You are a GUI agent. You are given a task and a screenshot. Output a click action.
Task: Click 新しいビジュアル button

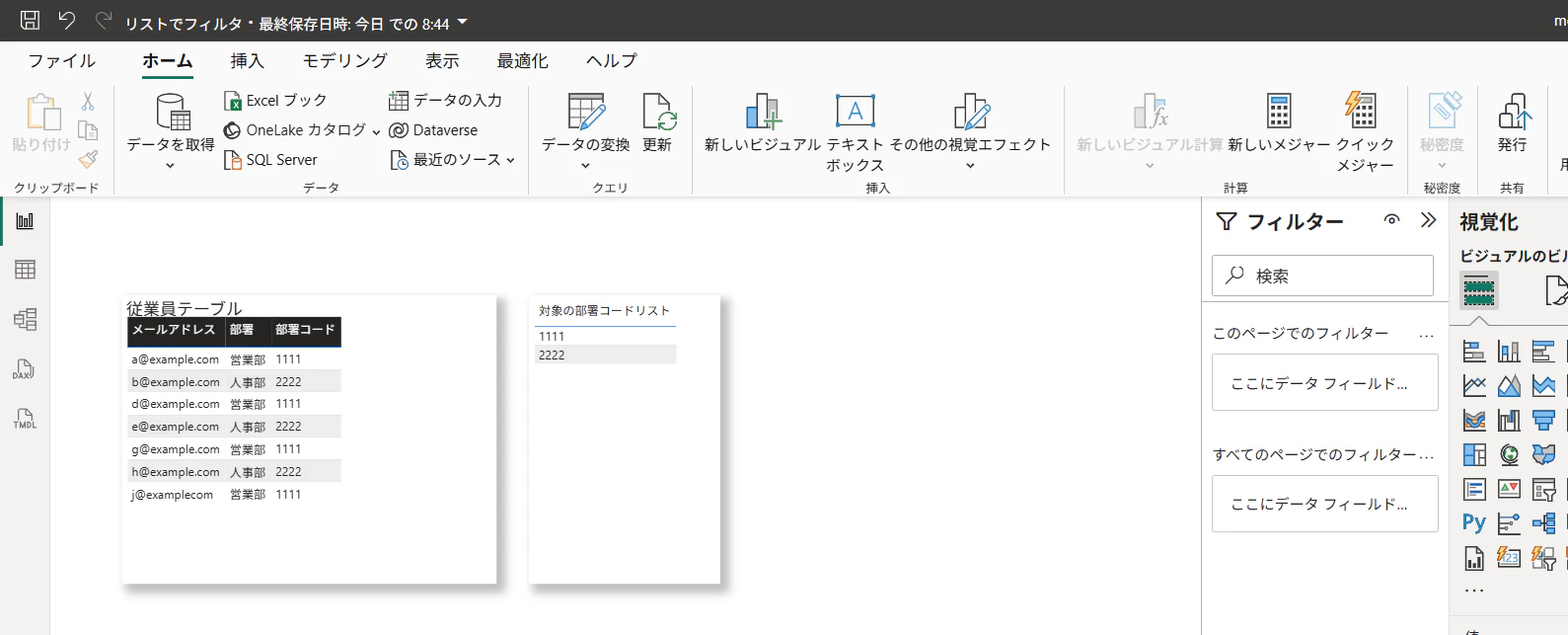point(763,123)
